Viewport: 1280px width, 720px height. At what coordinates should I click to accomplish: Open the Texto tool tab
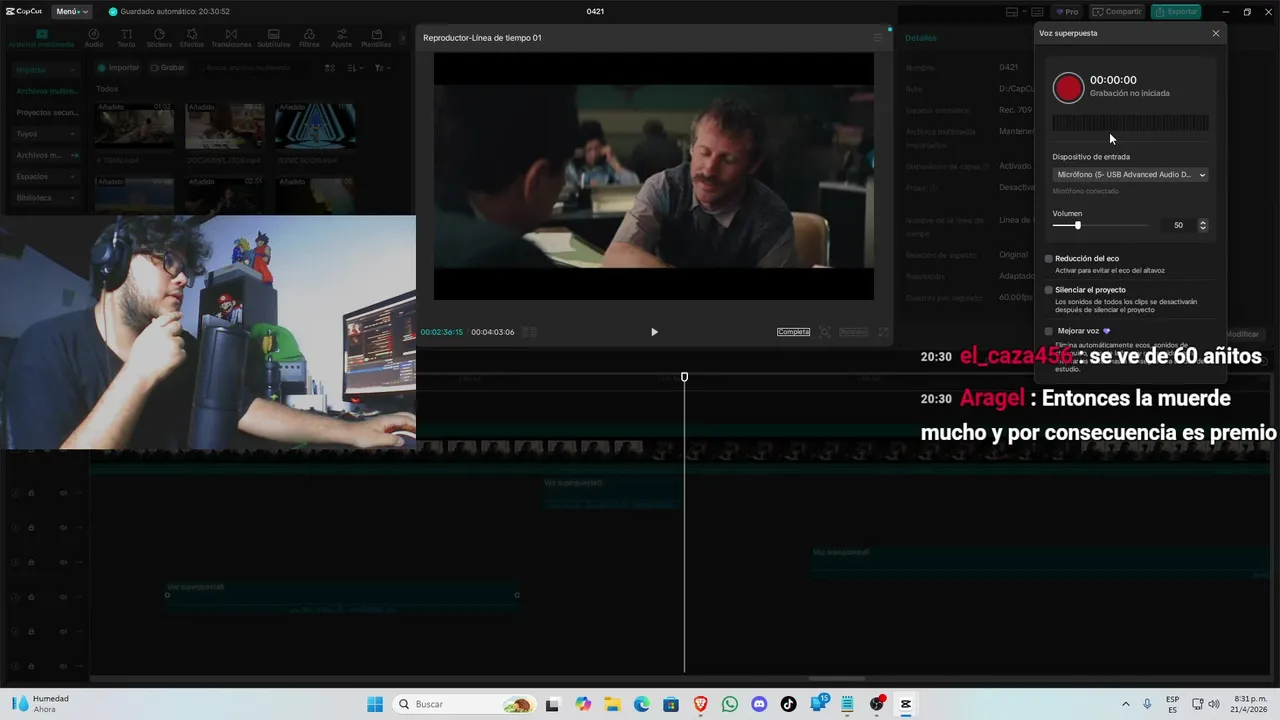[x=126, y=38]
